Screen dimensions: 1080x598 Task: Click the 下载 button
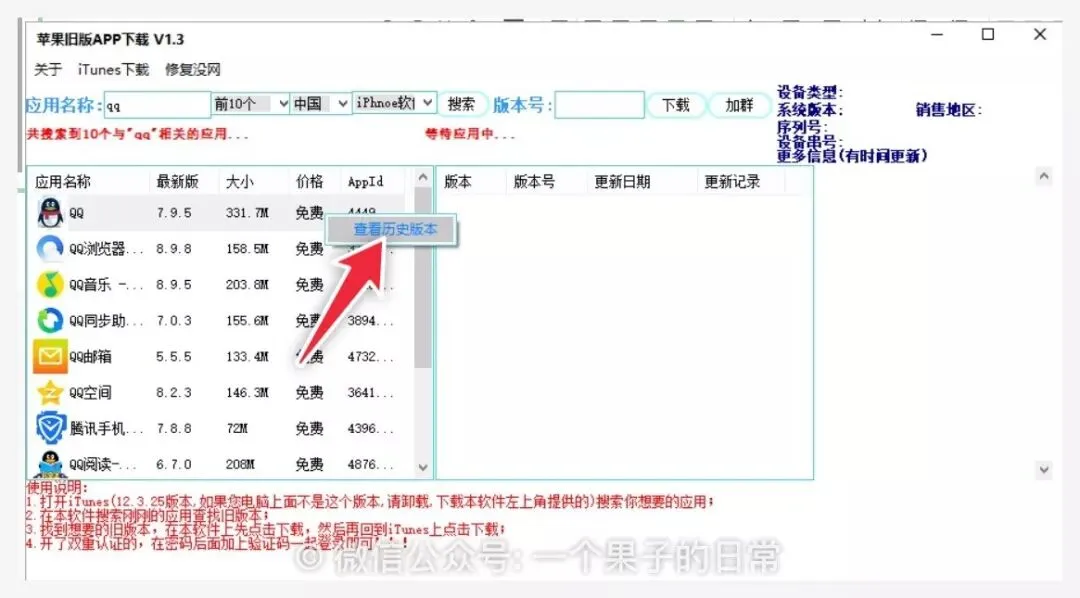(676, 105)
